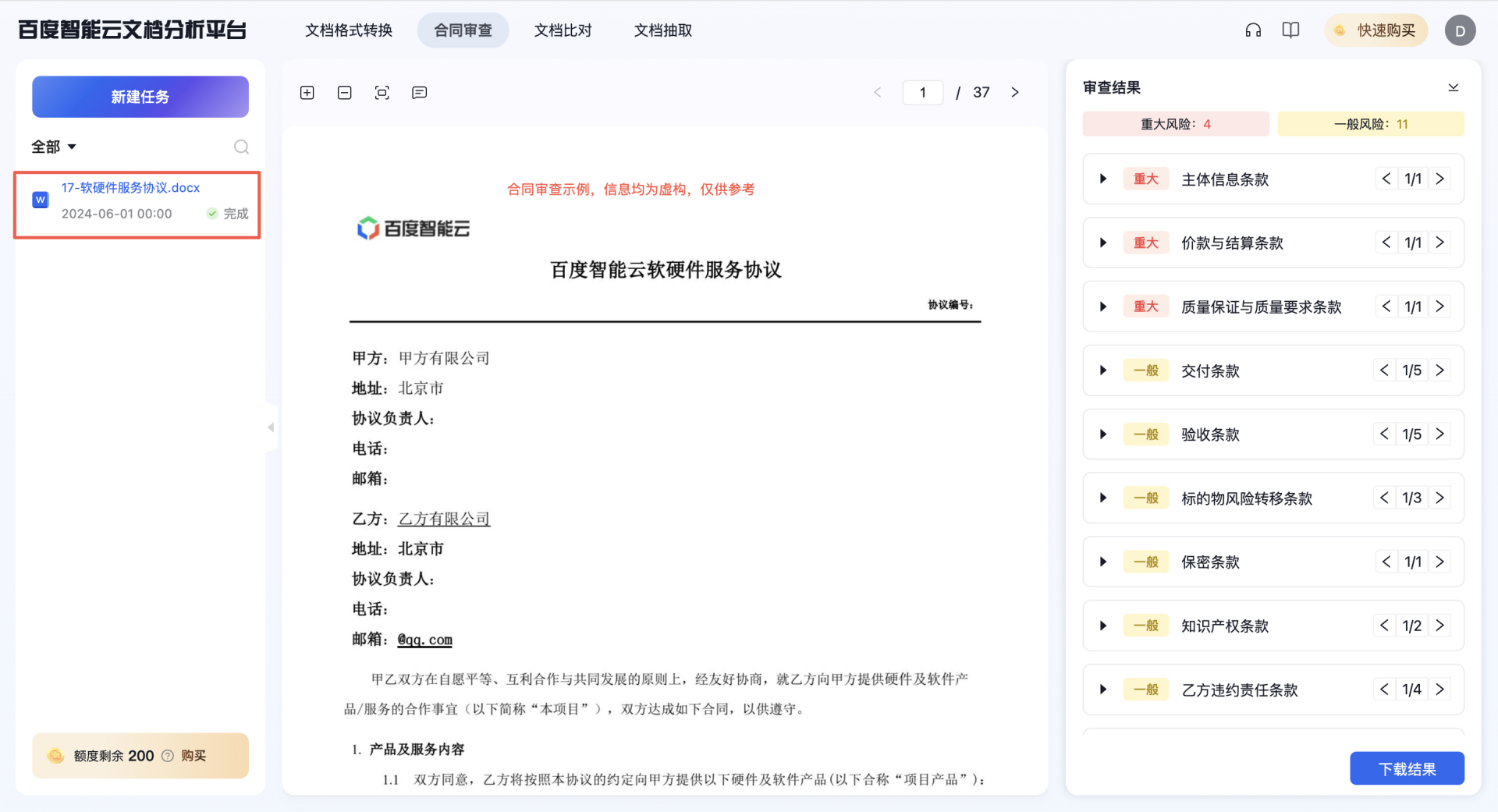The image size is (1498, 812).
Task: Open customer support headset icon
Action: coord(1253,30)
